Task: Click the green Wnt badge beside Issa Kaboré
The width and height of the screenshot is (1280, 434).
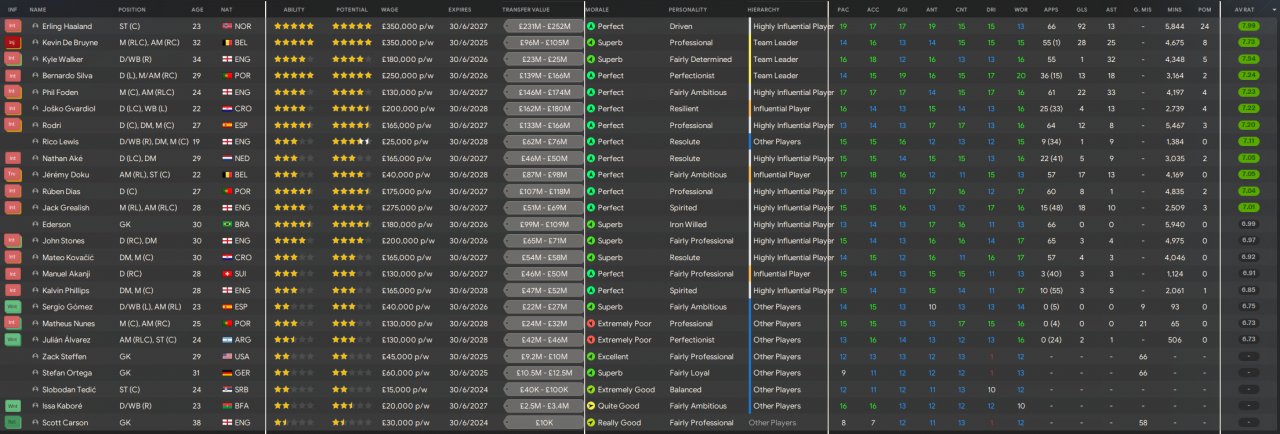Action: [x=13, y=406]
